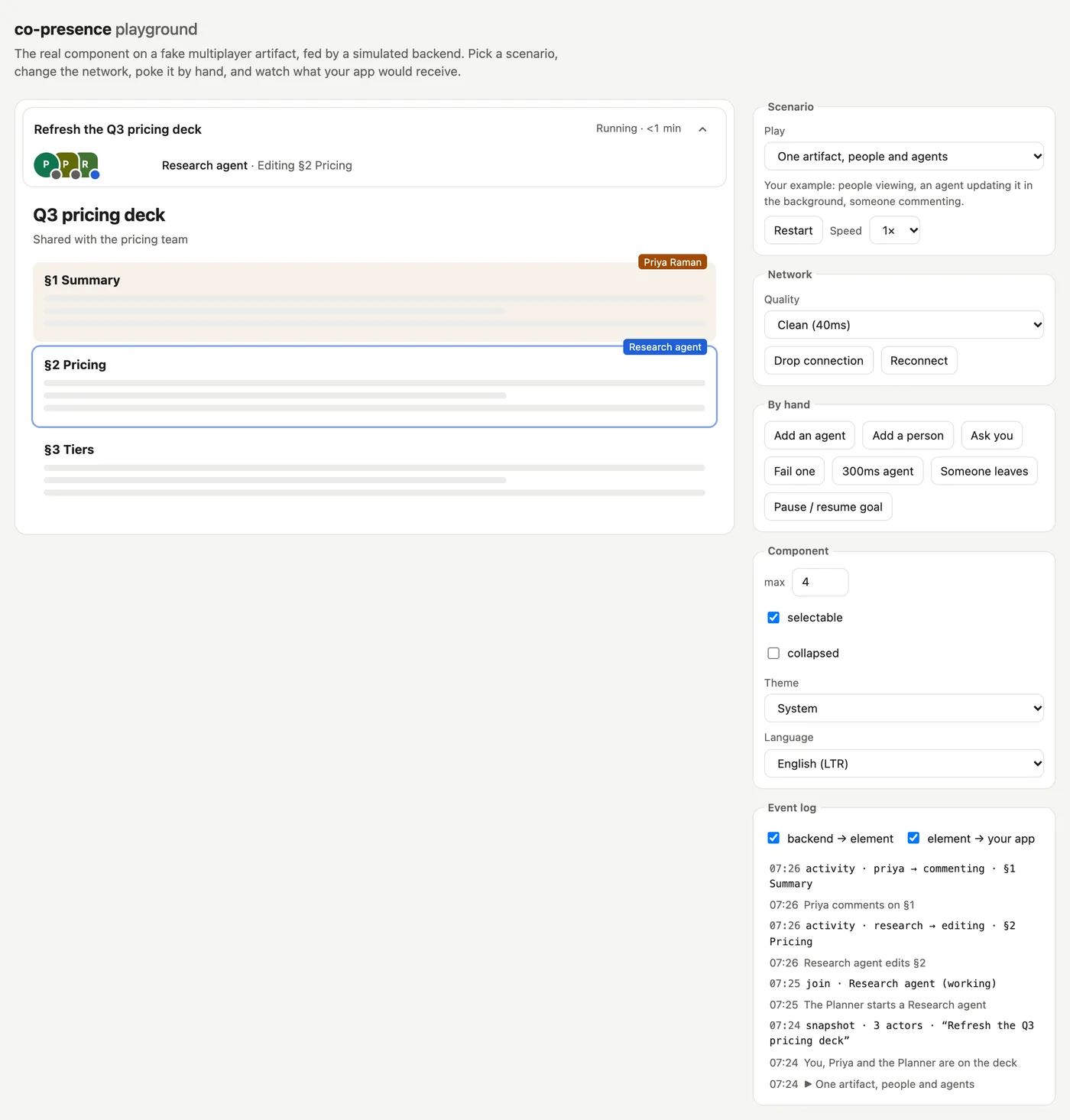Viewport: 1070px width, 1120px height.
Task: Click Add a person
Action: pos(908,435)
